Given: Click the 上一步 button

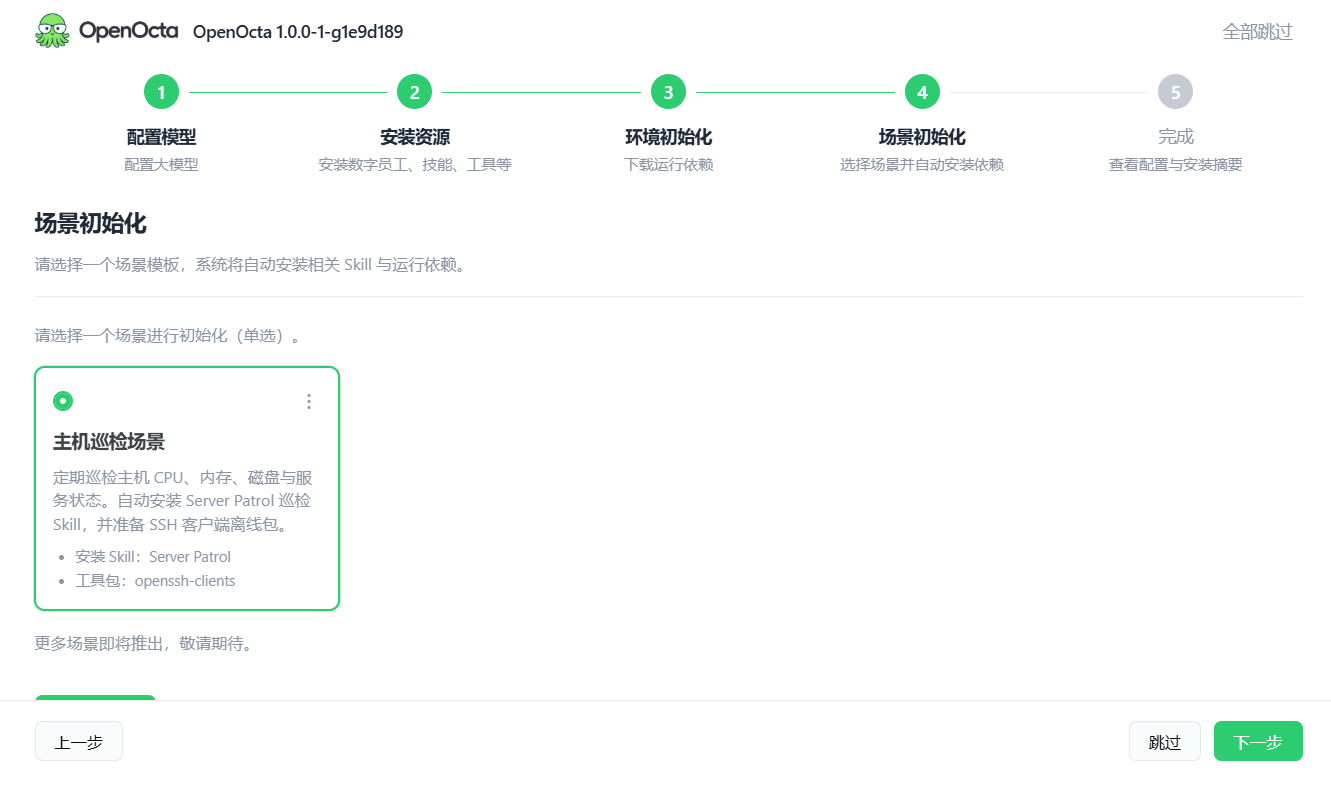Looking at the screenshot, I should (x=79, y=741).
